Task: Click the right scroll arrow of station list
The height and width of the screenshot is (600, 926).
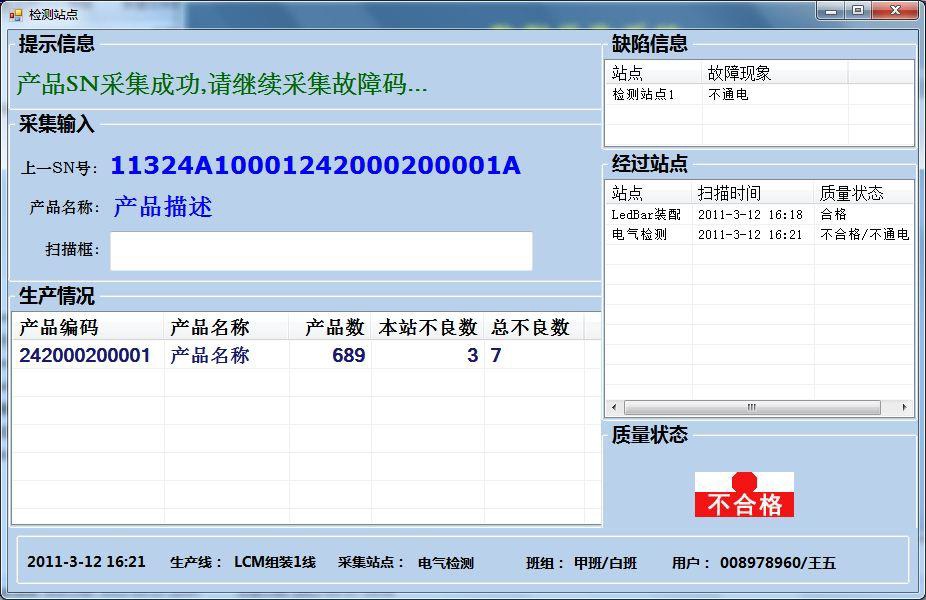Action: pos(905,407)
